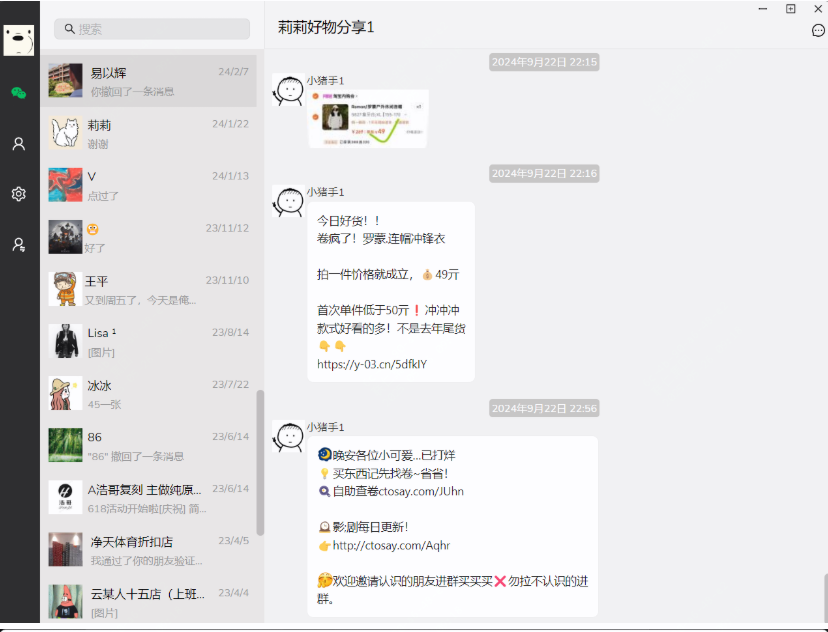Viewport: 828px width, 632px height.
Task: Click 小猪手1 avatar beside the 22:16 message
Action: click(288, 201)
